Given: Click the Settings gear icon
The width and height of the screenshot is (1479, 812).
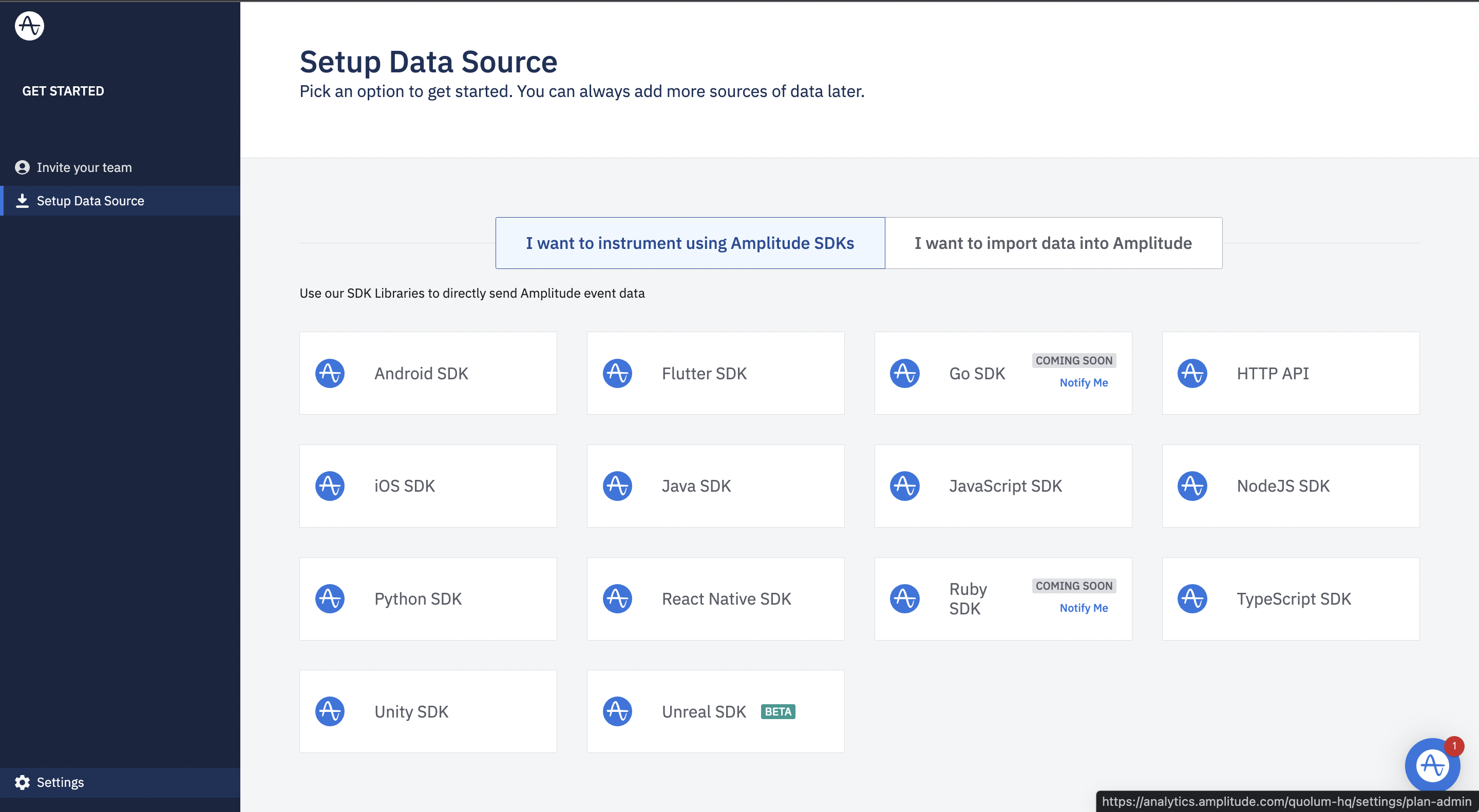Looking at the screenshot, I should (x=22, y=782).
